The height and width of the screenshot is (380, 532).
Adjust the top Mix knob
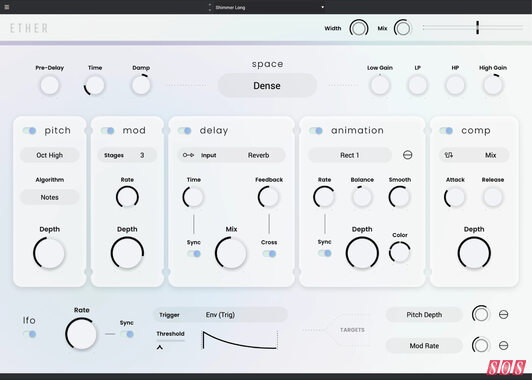coord(403,28)
